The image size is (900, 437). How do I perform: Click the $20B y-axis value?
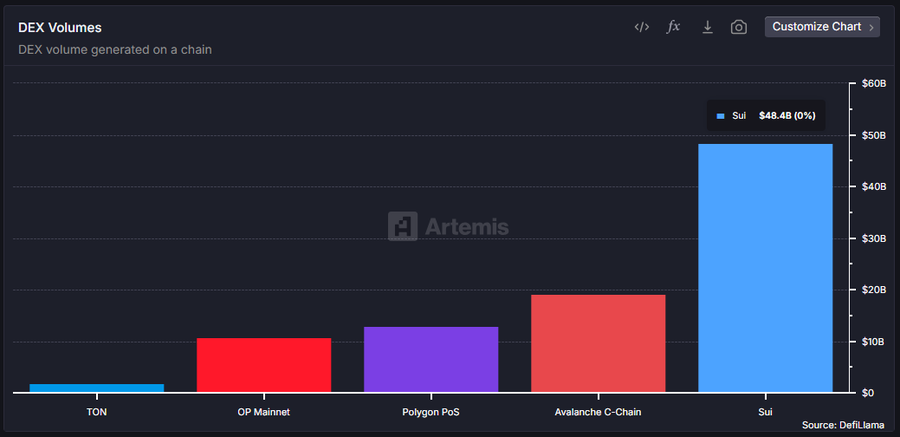pyautogui.click(x=874, y=290)
